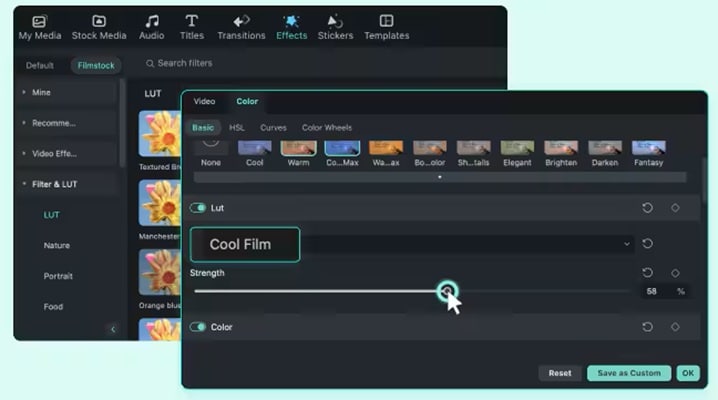718x400 pixels.
Task: Click Save as Custom button
Action: pyautogui.click(x=629, y=373)
